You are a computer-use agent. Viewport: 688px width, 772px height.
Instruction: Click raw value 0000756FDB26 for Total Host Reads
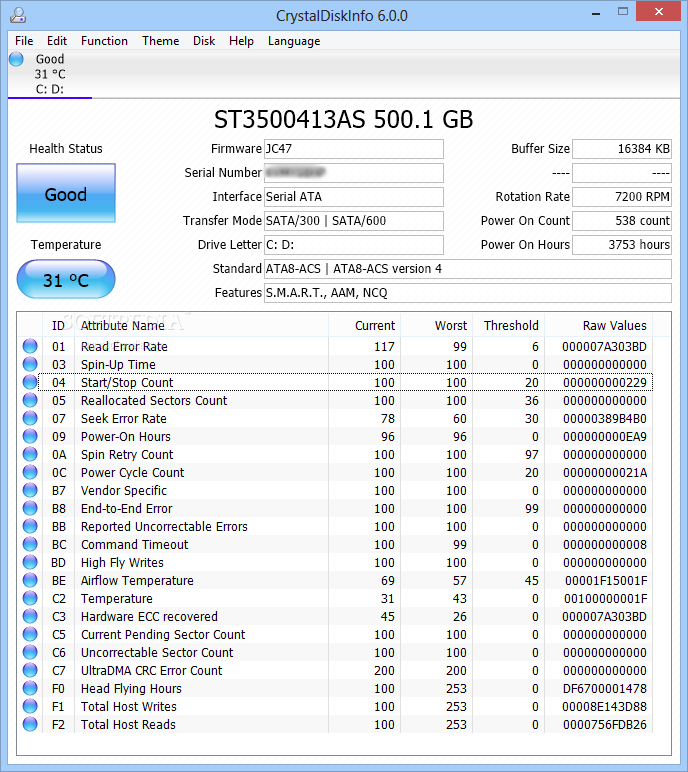tap(605, 725)
